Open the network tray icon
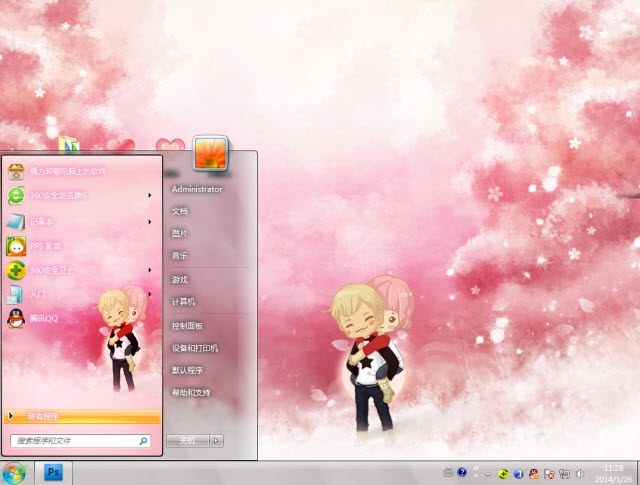This screenshot has width=640, height=485. click(564, 474)
